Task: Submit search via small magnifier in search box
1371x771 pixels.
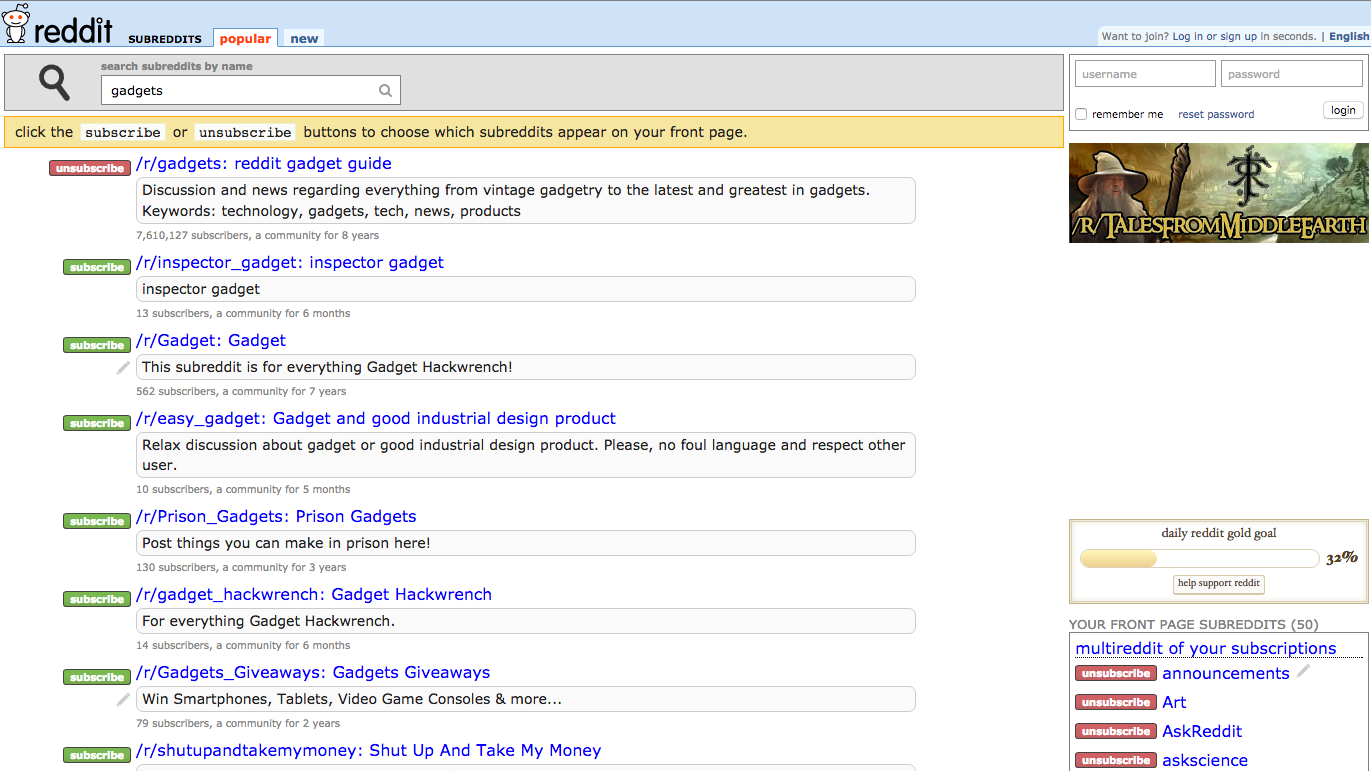Action: [x=385, y=90]
